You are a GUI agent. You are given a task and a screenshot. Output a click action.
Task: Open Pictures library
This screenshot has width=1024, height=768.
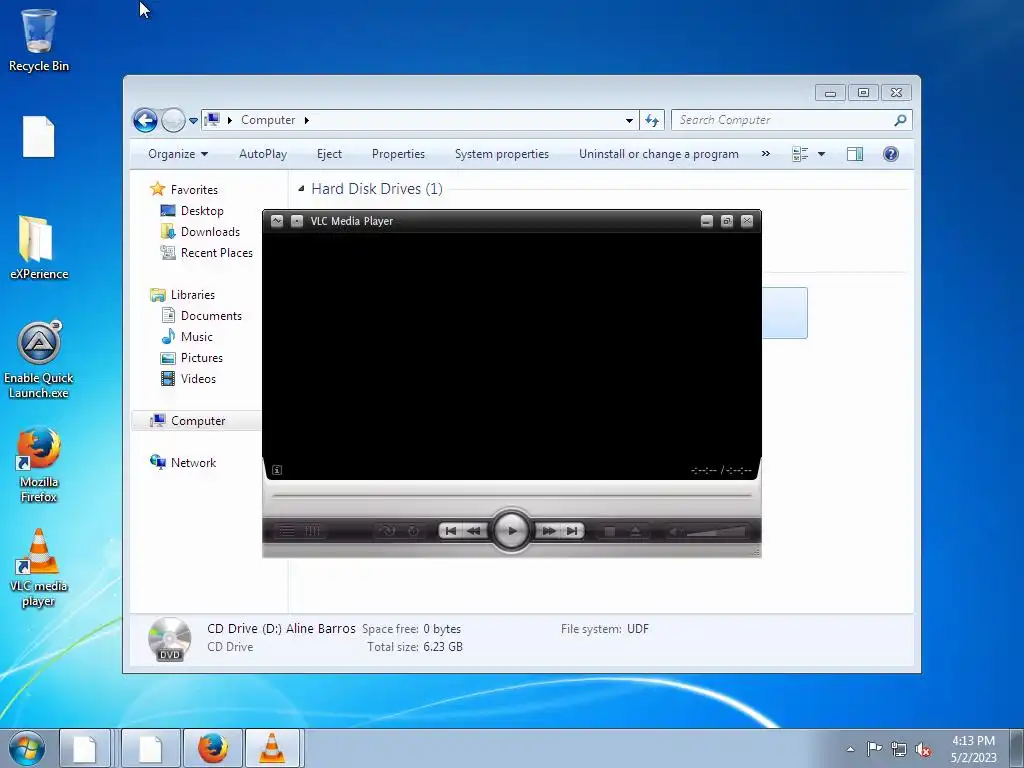tap(191, 358)
